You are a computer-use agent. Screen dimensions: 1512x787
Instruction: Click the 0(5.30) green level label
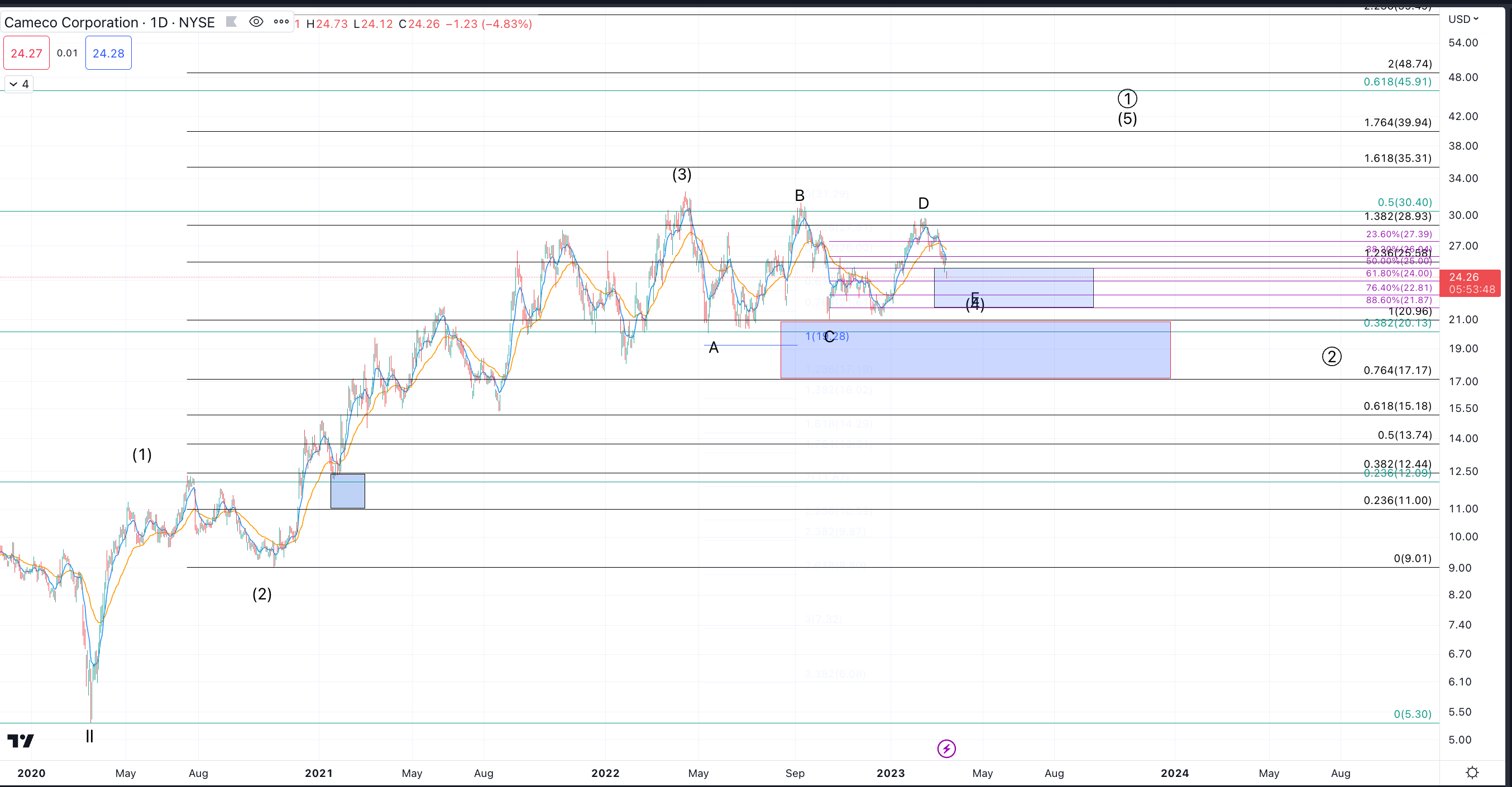(1412, 714)
